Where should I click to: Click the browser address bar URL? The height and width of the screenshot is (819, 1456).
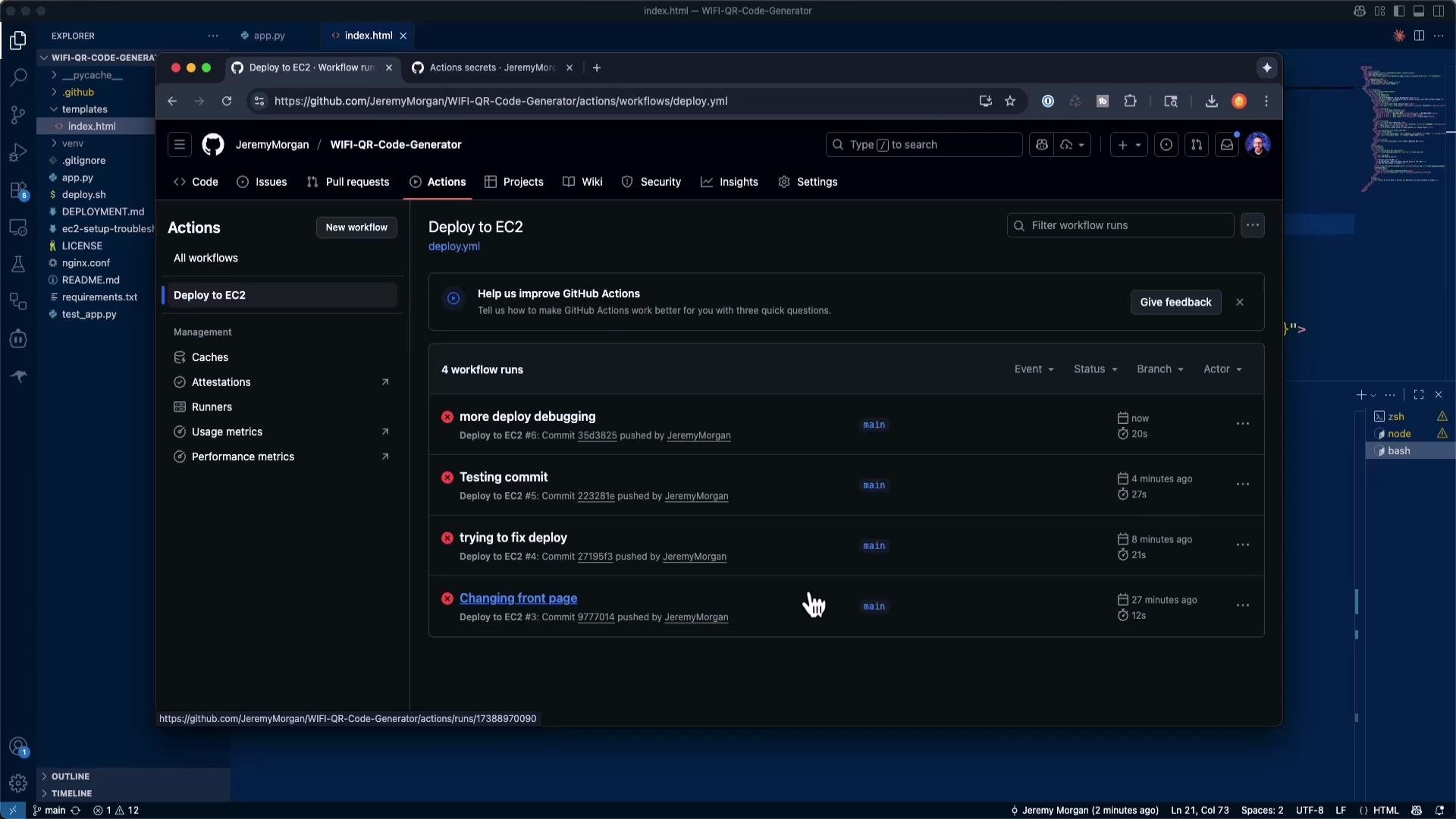pos(500,101)
